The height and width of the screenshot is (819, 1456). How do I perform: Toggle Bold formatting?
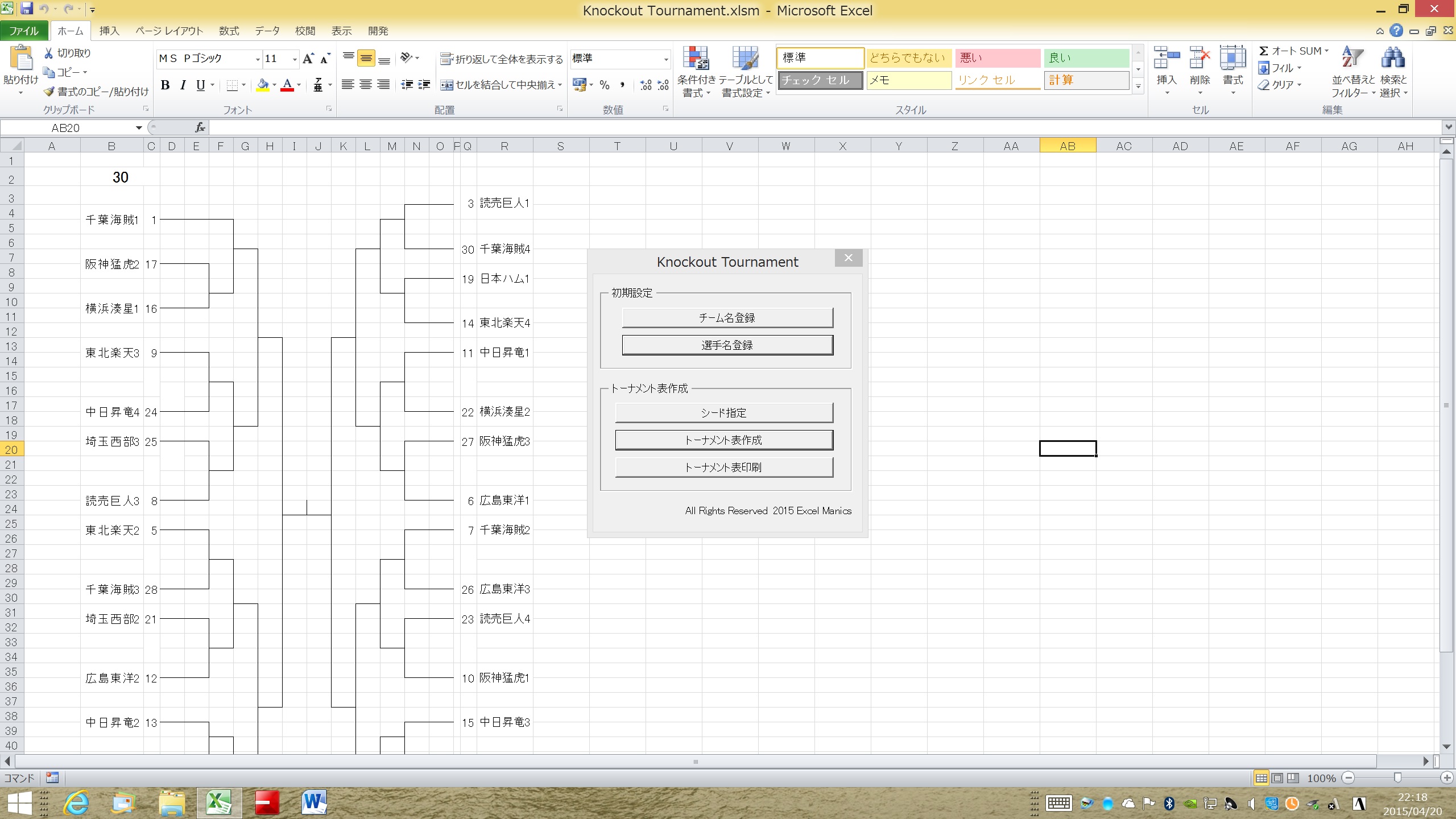point(166,85)
